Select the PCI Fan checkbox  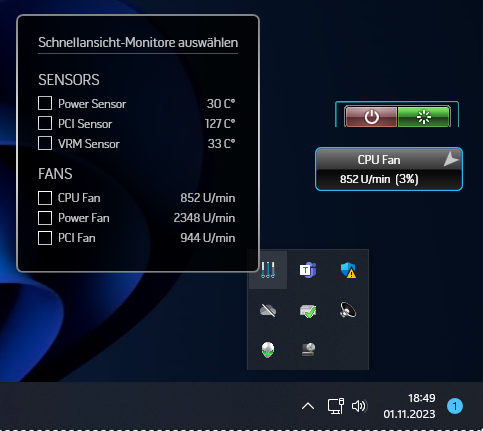coord(45,238)
